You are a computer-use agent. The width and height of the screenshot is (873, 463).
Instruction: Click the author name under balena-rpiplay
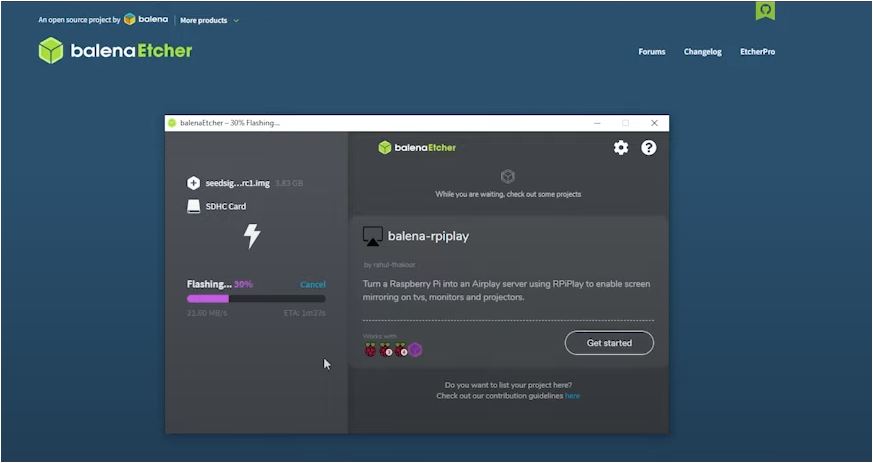pyautogui.click(x=389, y=265)
